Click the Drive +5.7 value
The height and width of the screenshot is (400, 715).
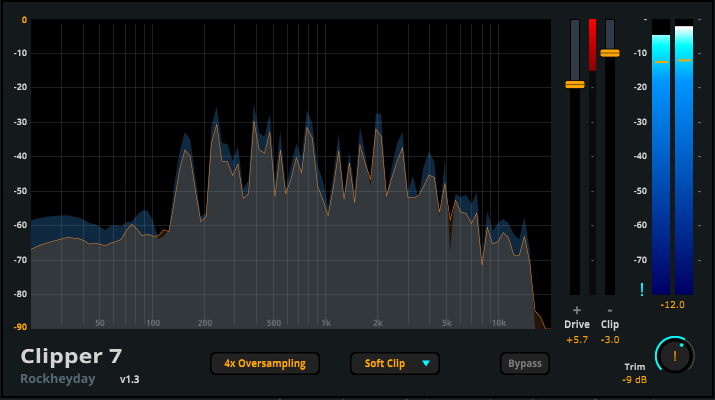577,340
